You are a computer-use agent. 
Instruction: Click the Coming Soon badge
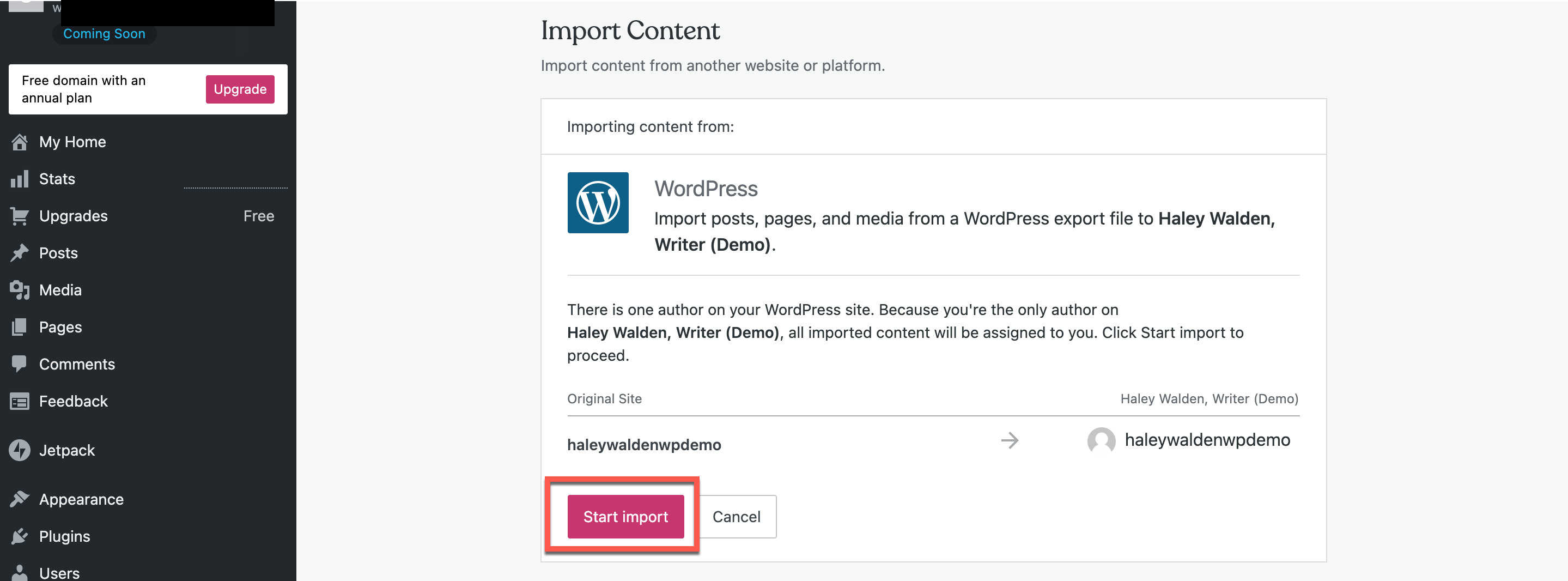point(104,33)
